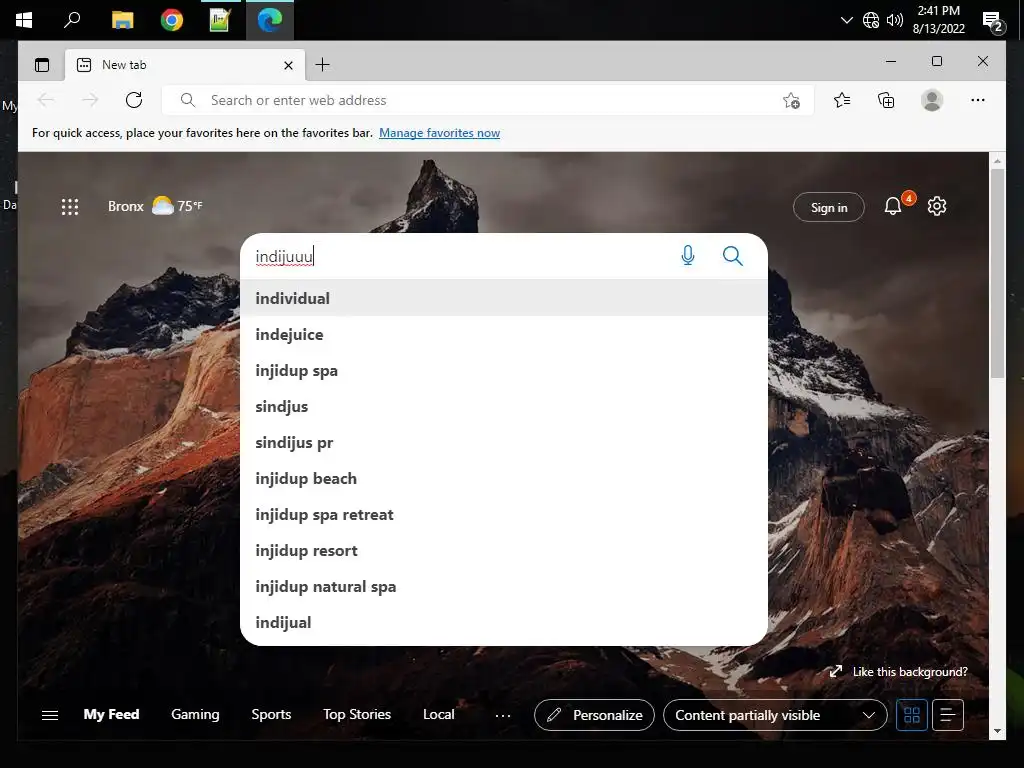The width and height of the screenshot is (1024, 768).
Task: Open Like this background? link
Action: click(x=899, y=671)
